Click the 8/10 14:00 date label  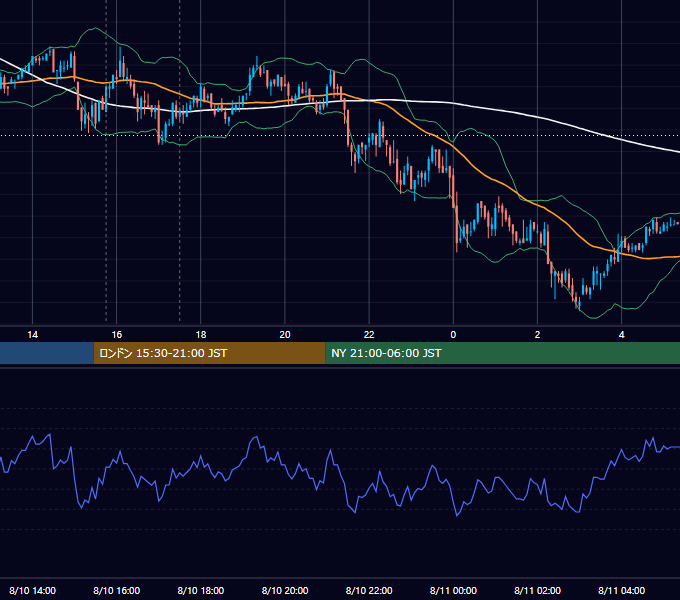point(33,590)
